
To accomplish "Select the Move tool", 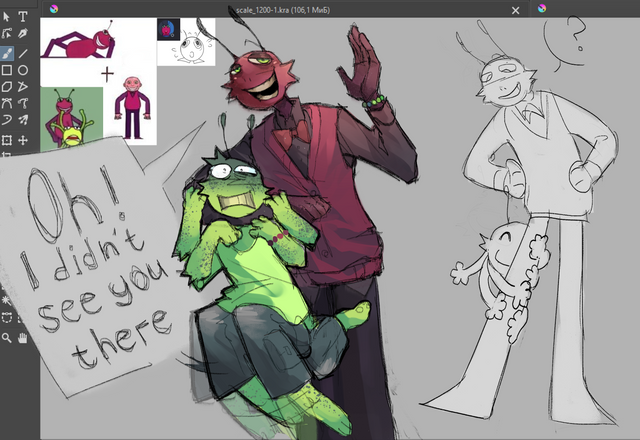I will [22, 139].
